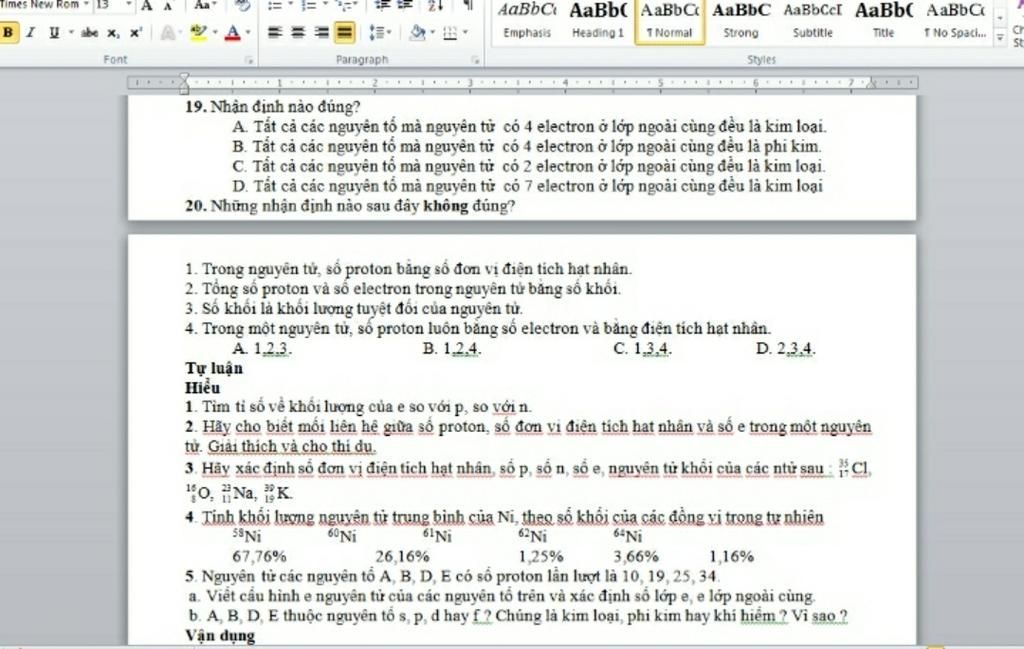
Task: Open the Paragraph dialog launcher
Action: pos(475,60)
